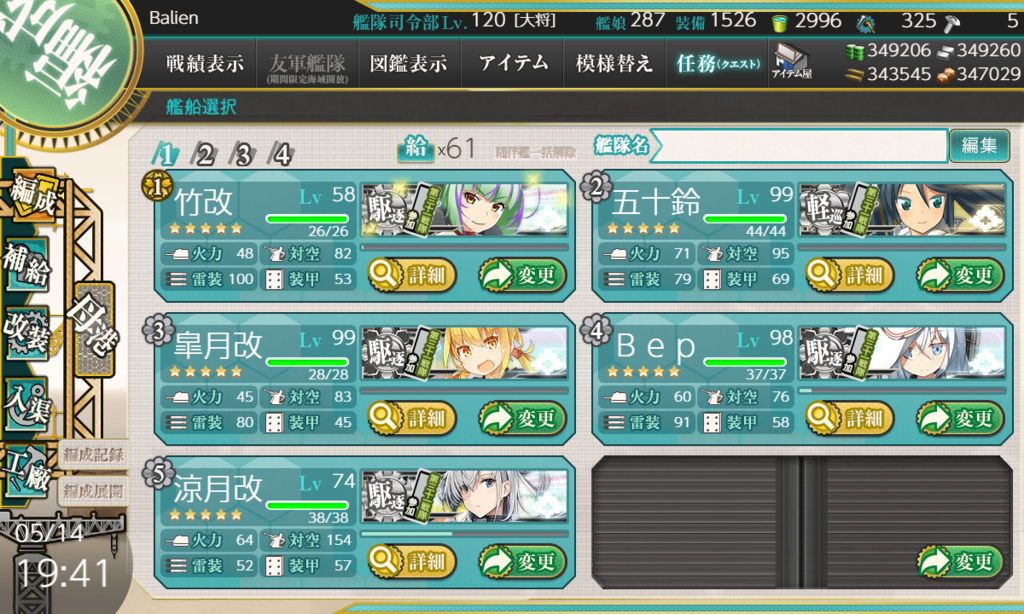Switch to fleet 2 tab

(x=204, y=155)
